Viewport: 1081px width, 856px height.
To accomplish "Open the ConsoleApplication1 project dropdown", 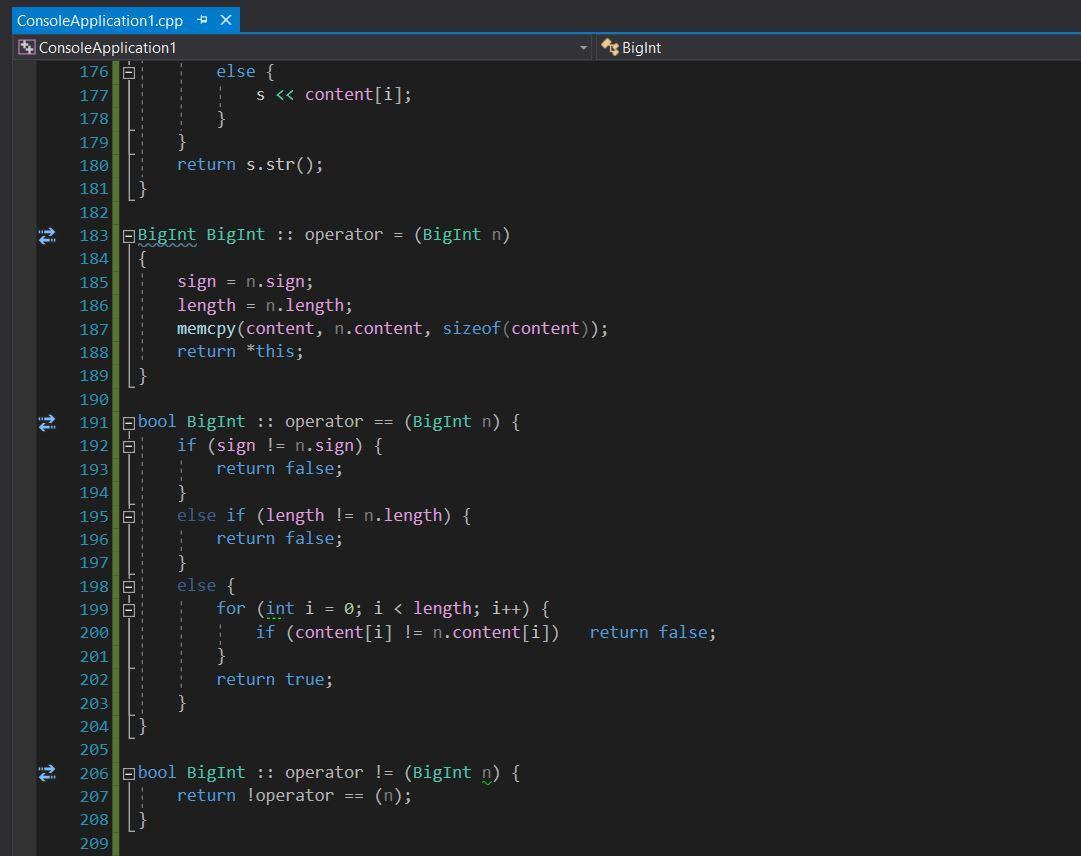I will (x=583, y=47).
